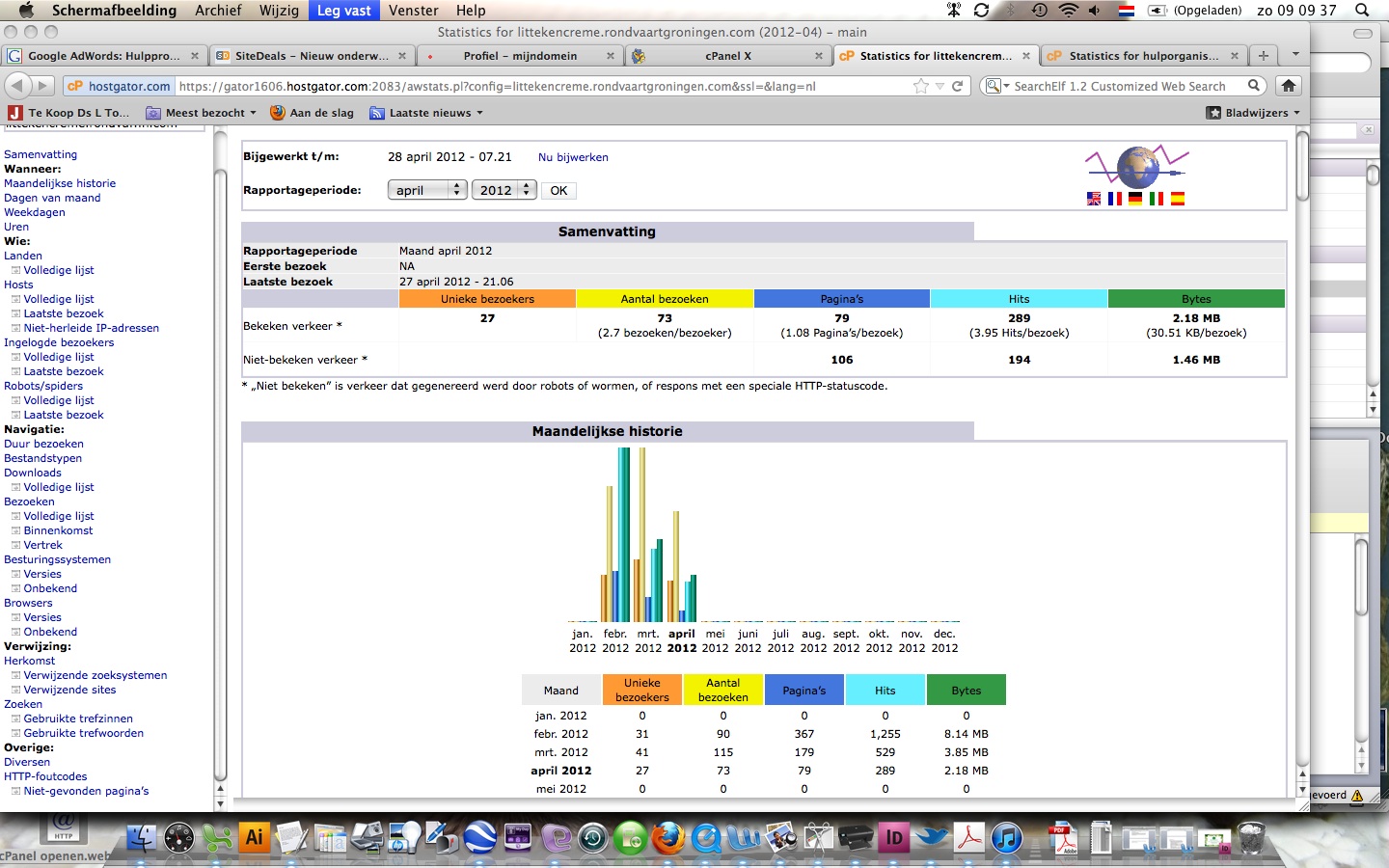Open a new tab with the plus button
Screen dimensions: 1389x868
(x=1264, y=56)
